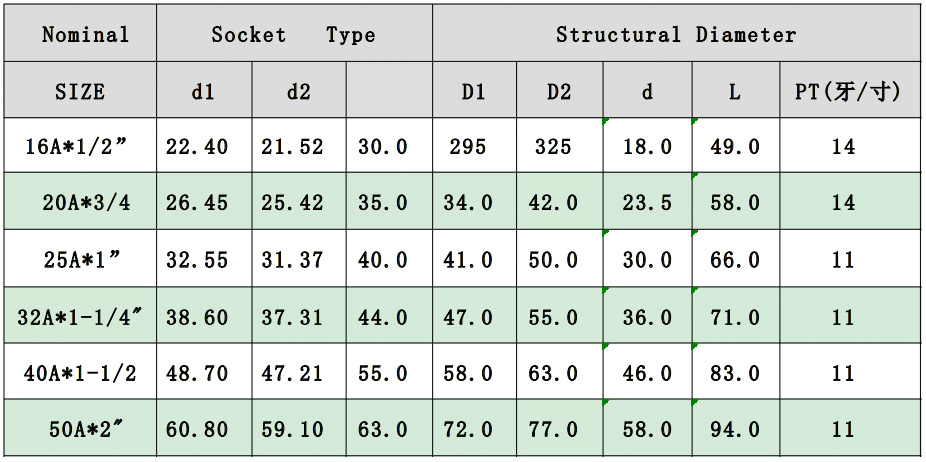Select the "Socket Type" header cell
926x462 pixels.
(x=293, y=35)
